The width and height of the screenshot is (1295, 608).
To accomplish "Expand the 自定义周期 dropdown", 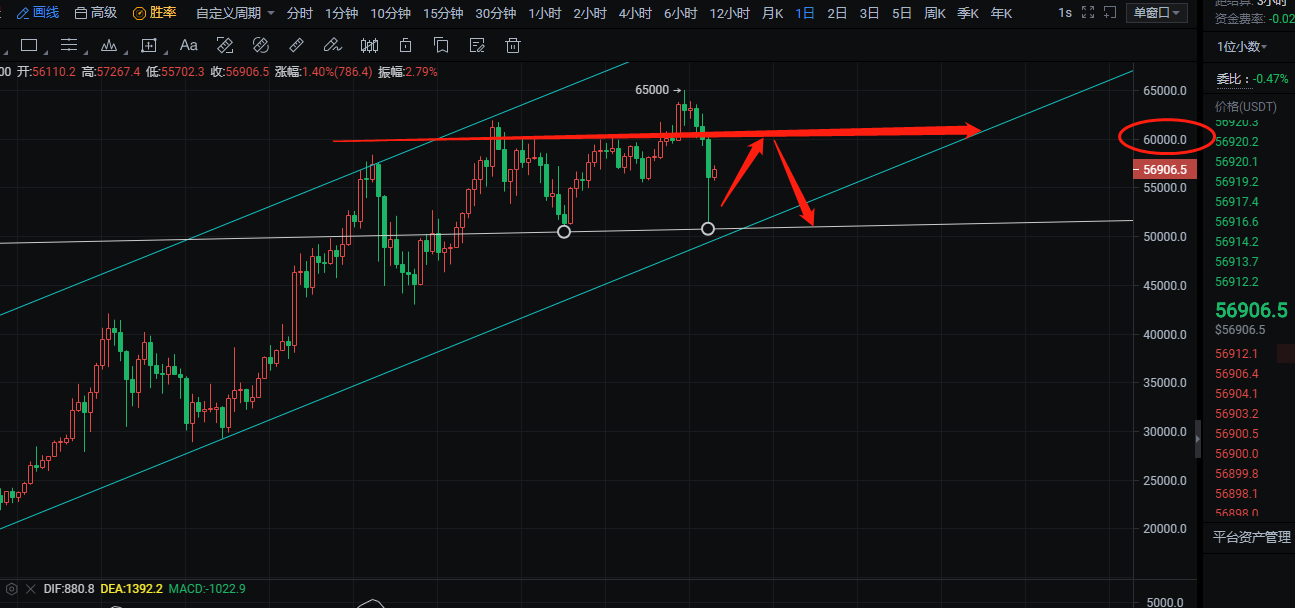I will click(x=235, y=13).
